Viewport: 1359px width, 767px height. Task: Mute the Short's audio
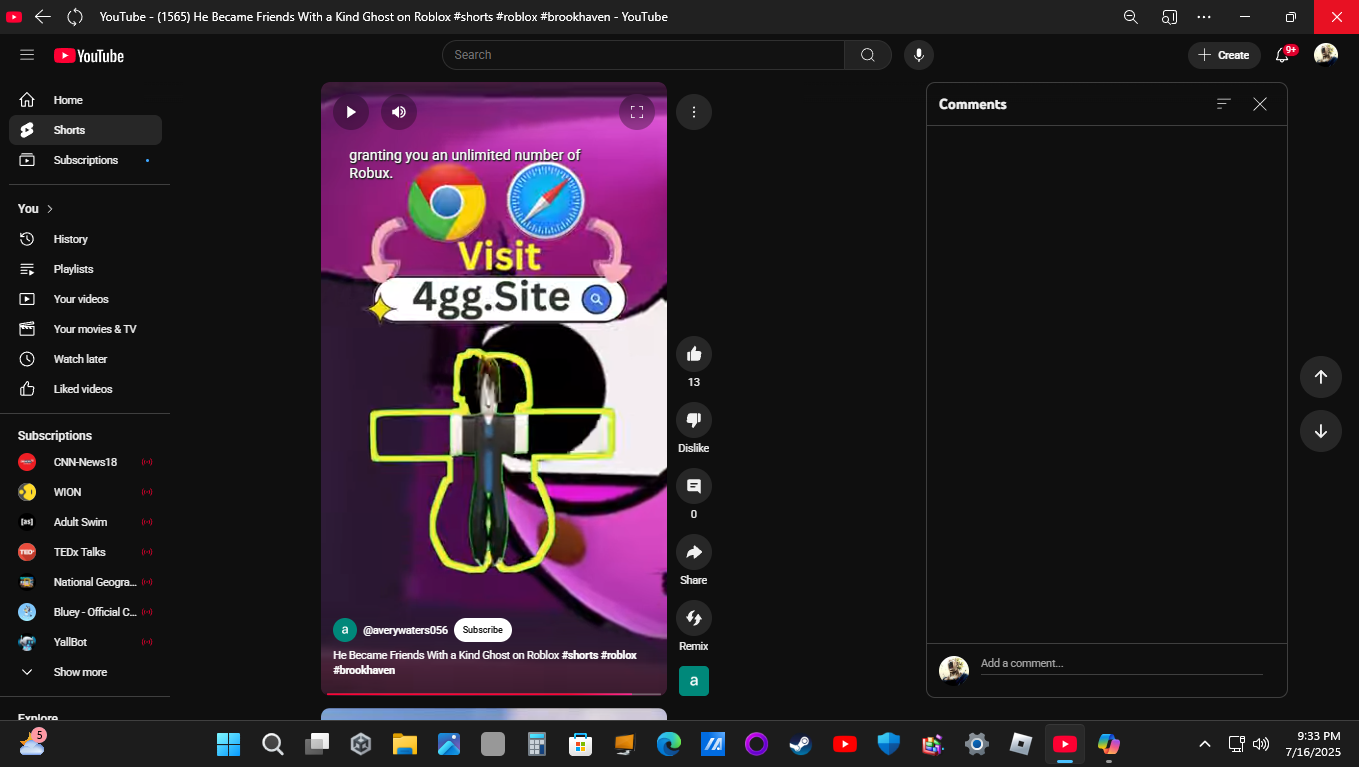tap(399, 112)
